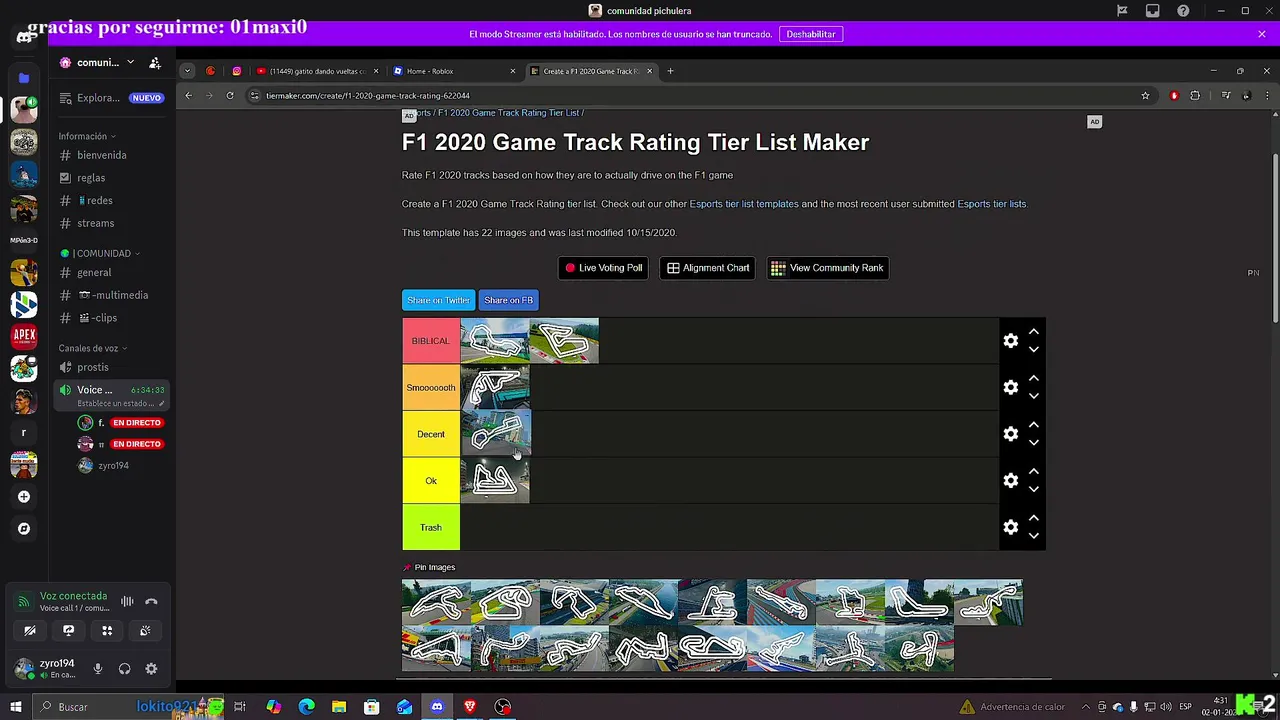Share the tier list on Twitter
The image size is (1280, 720).
[438, 300]
